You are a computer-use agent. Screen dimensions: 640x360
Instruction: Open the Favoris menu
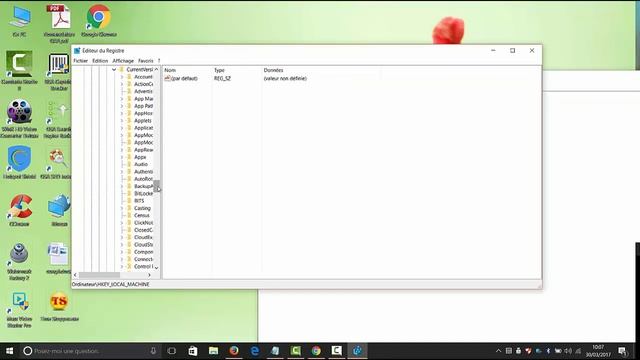145,61
